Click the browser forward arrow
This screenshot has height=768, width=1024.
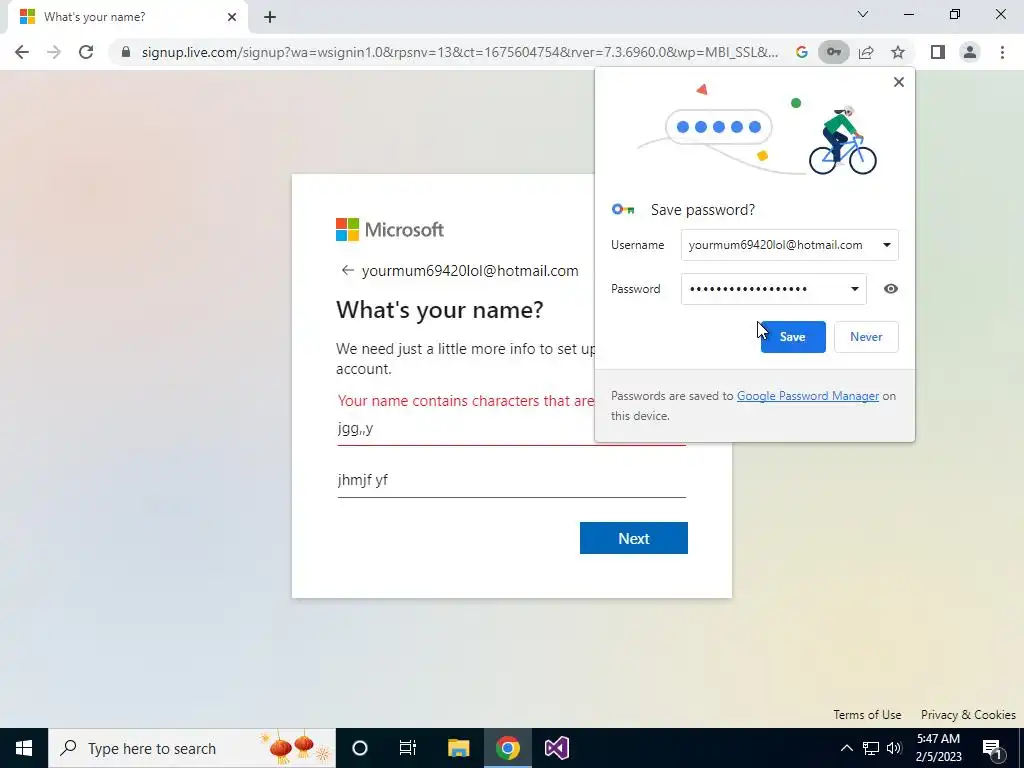click(x=54, y=52)
